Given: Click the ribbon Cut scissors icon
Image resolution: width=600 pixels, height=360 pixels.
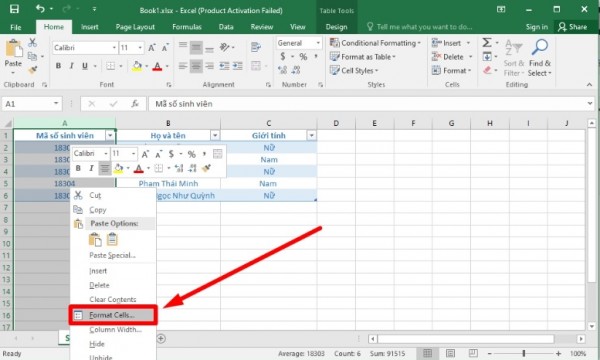Looking at the screenshot, I should tap(33, 42).
